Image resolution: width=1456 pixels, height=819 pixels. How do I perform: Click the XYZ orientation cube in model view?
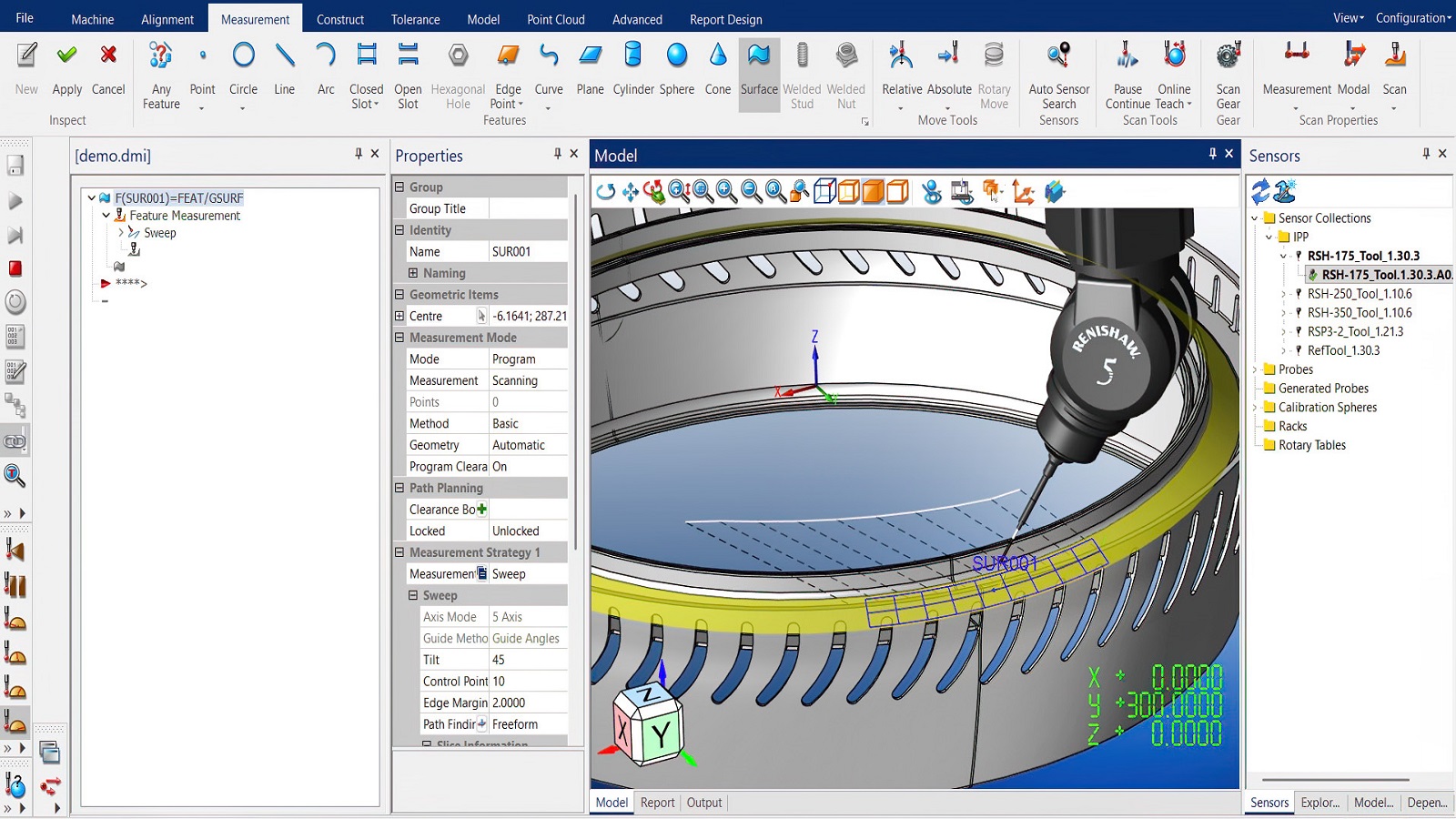tap(648, 723)
